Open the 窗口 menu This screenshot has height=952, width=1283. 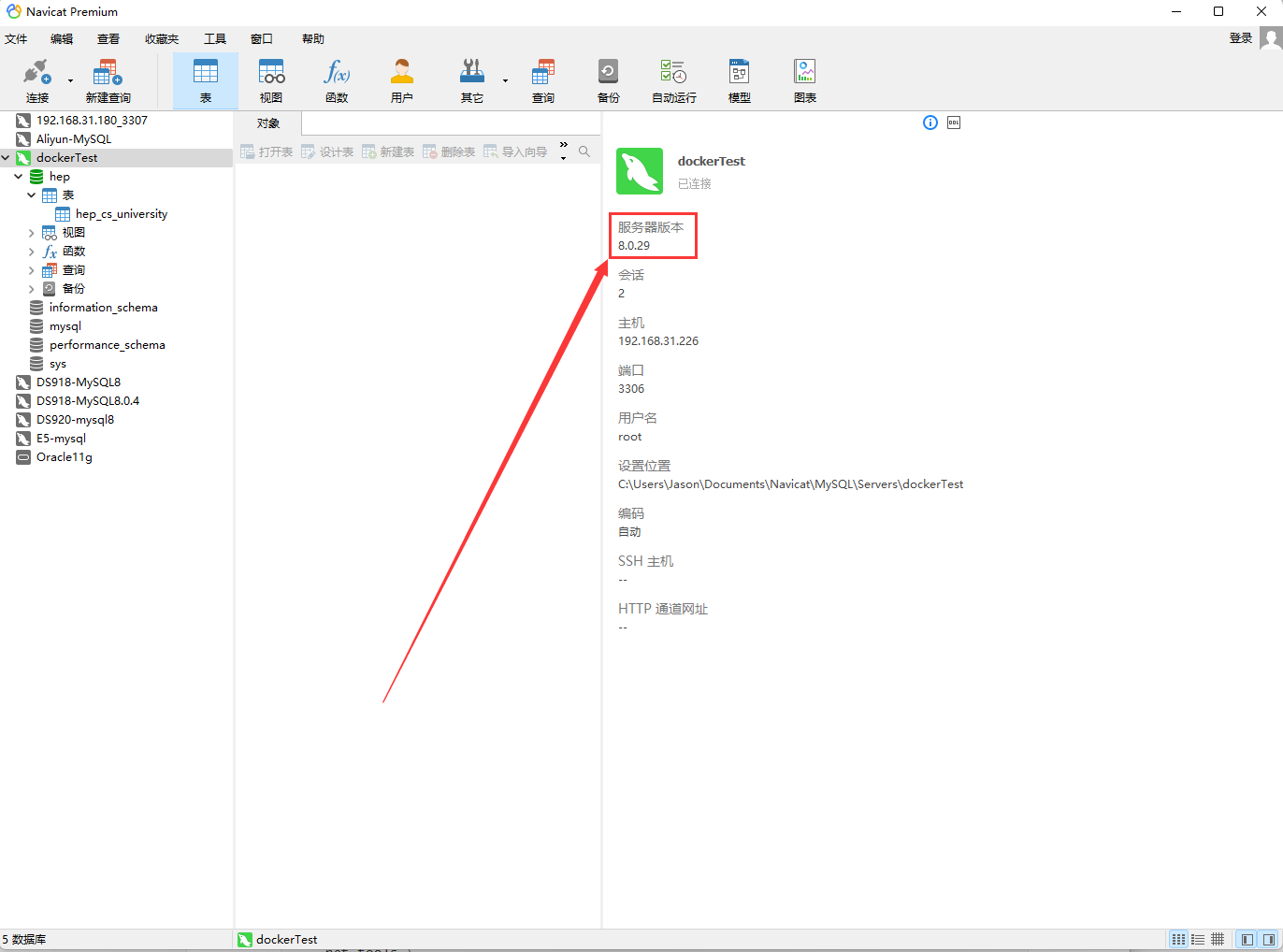point(262,39)
